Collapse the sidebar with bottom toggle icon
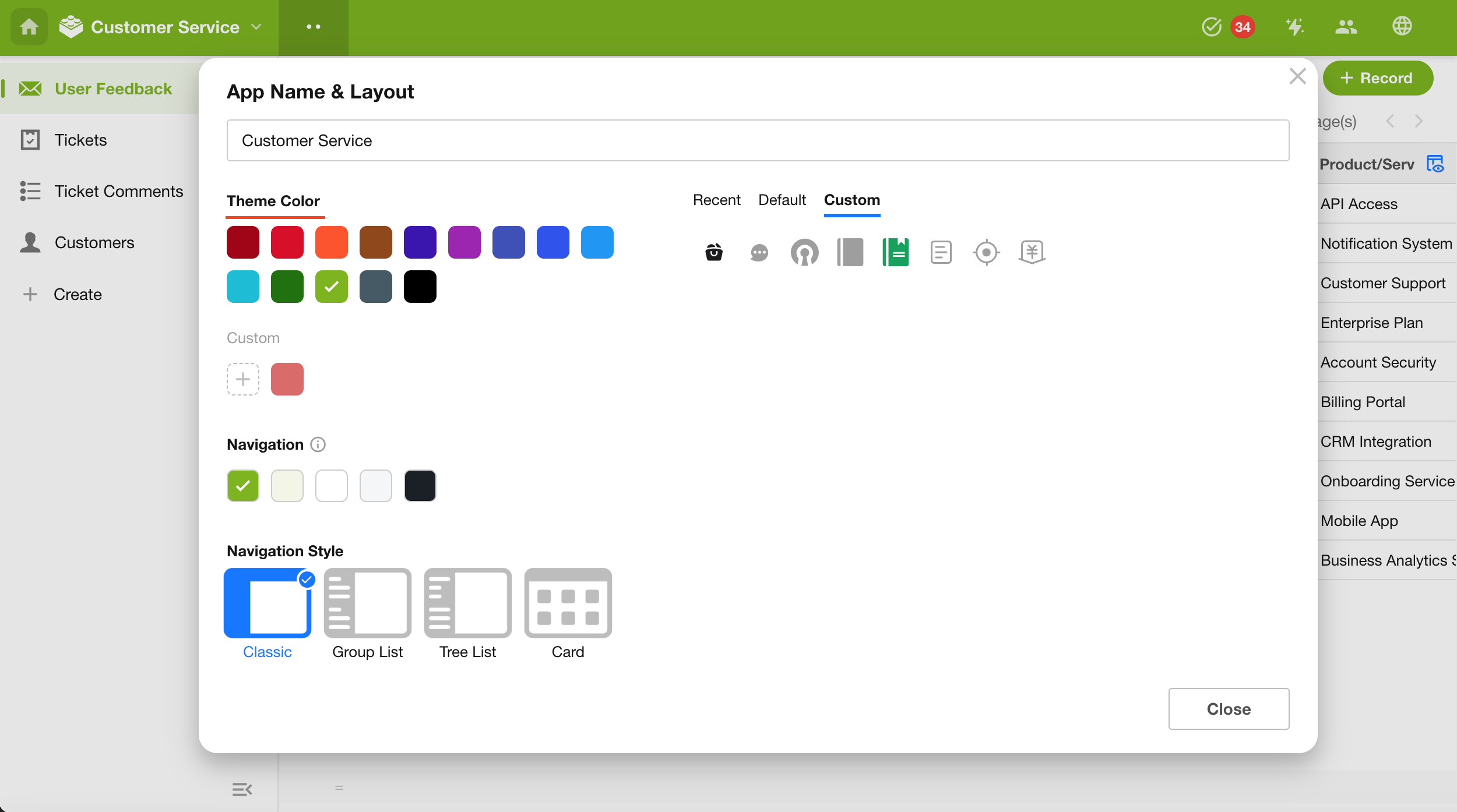The height and width of the screenshot is (812, 1457). click(241, 789)
